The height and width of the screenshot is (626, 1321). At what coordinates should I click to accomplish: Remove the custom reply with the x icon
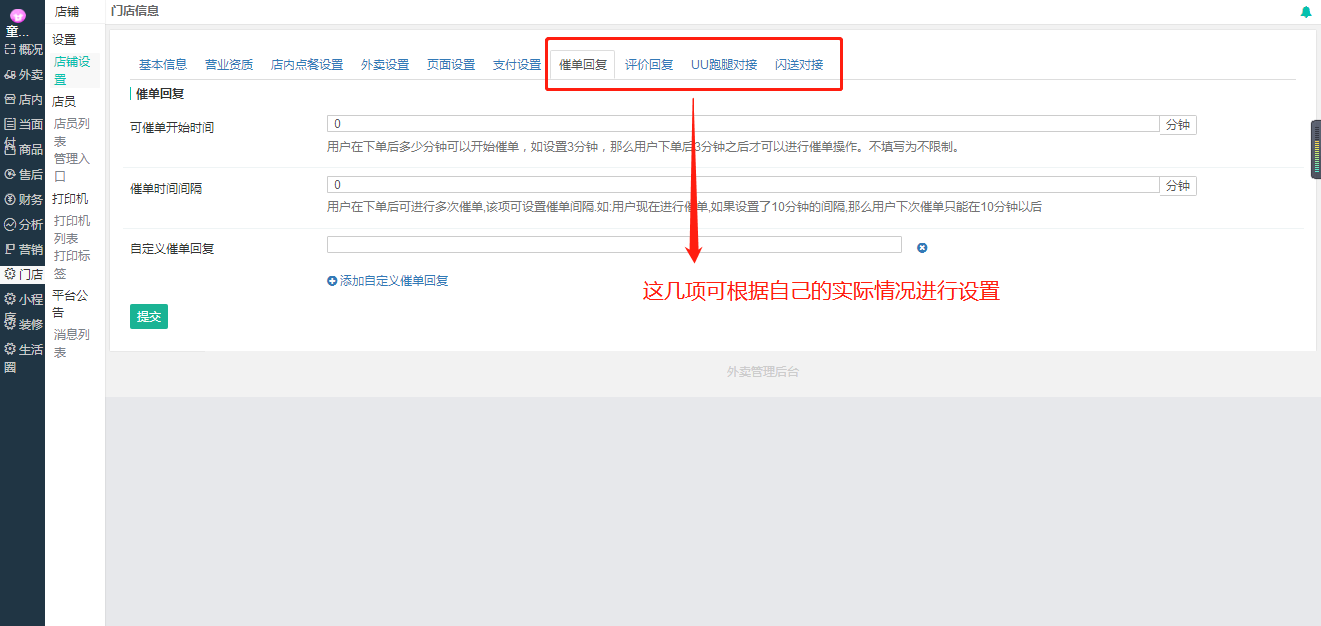(x=922, y=248)
